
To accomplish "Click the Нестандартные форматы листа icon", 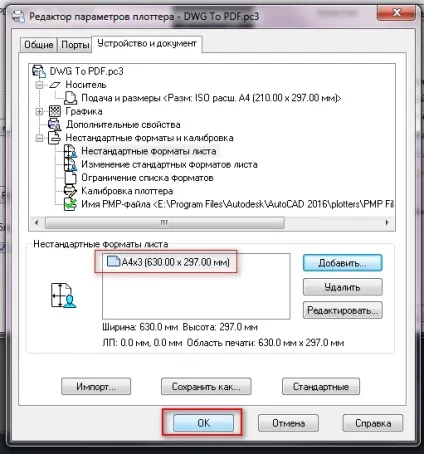I will (70, 151).
